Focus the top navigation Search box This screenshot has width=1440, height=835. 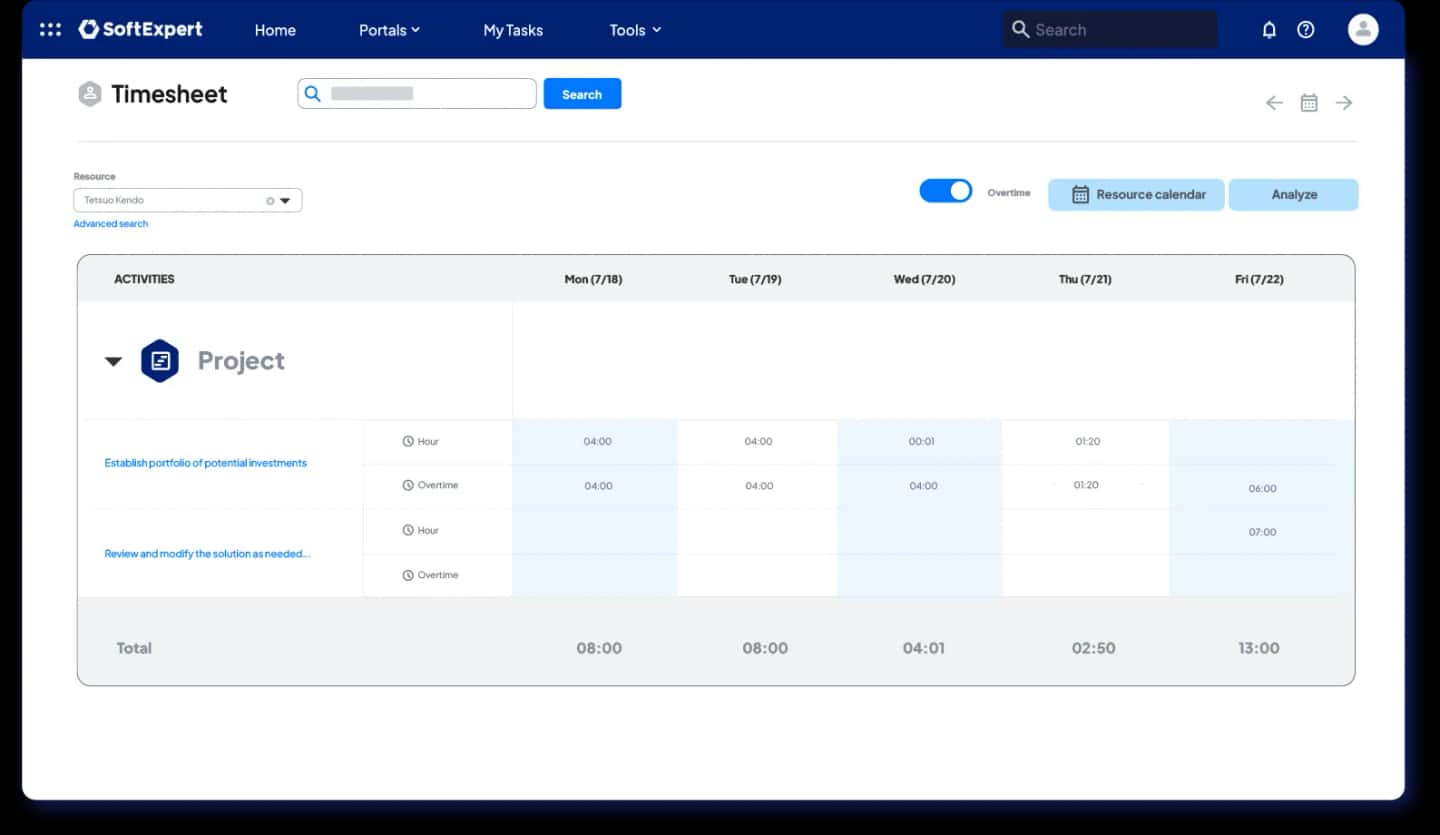[x=1110, y=30]
